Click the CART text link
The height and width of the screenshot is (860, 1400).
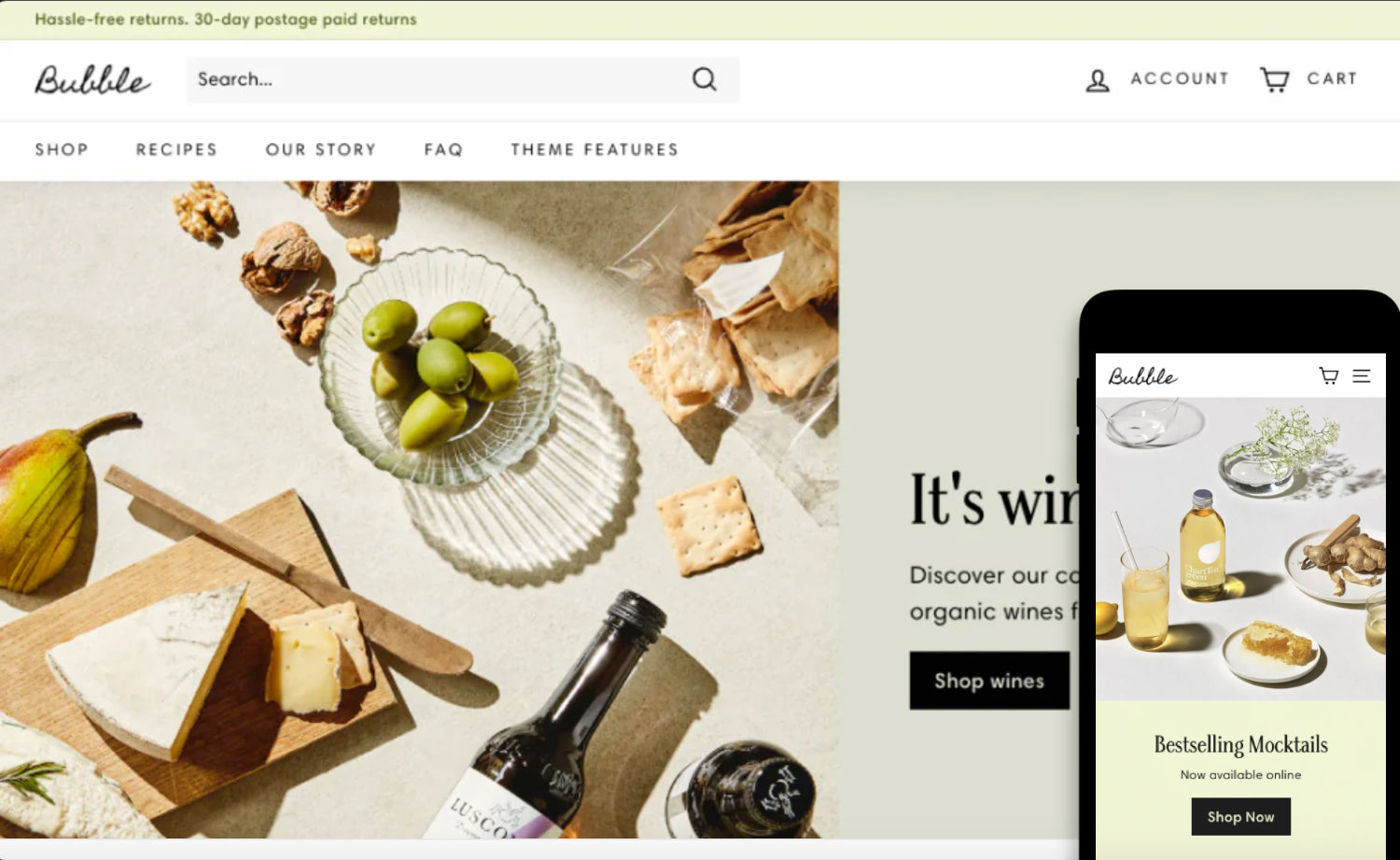coord(1332,78)
